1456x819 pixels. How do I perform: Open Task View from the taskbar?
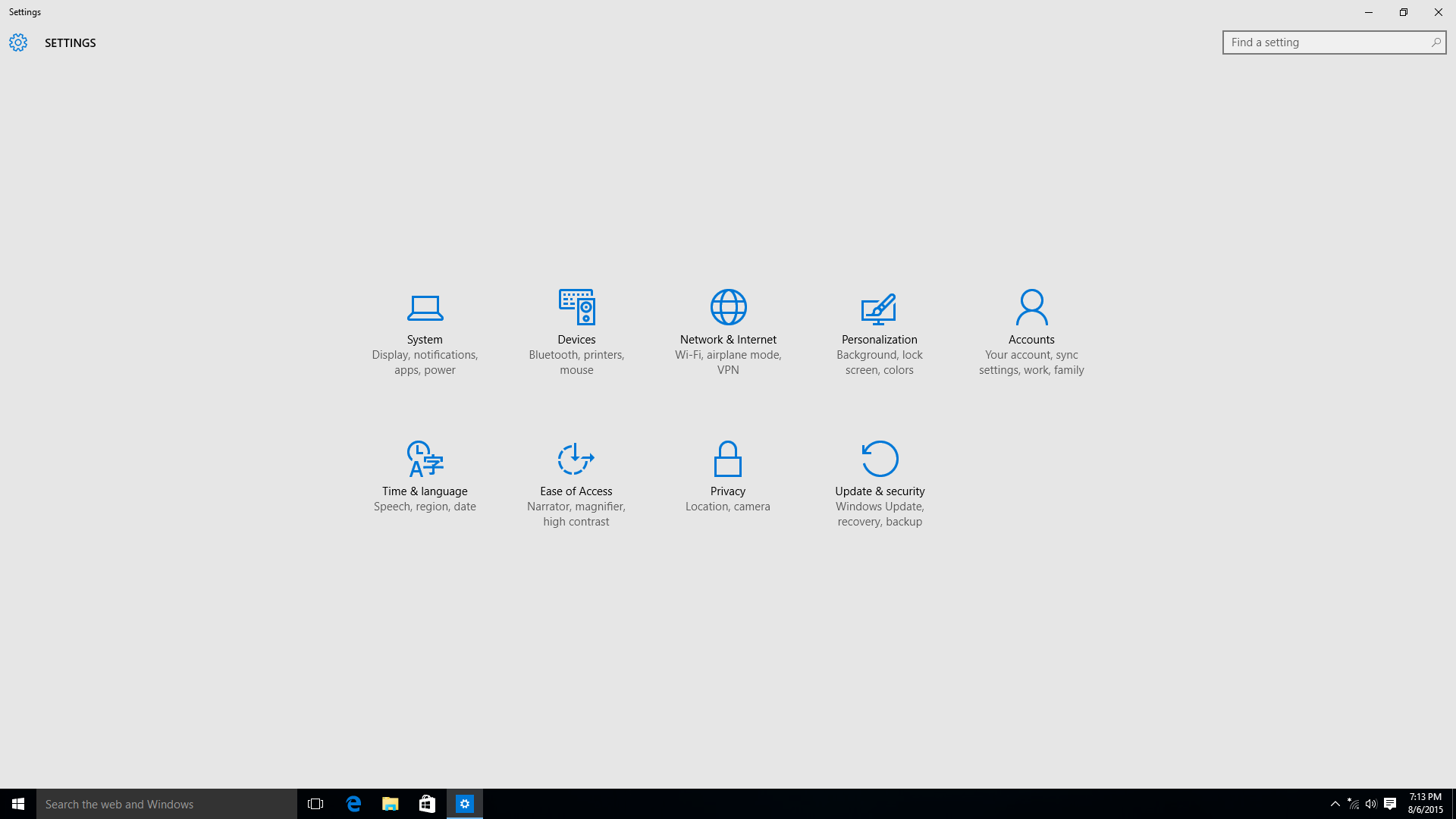[x=315, y=804]
